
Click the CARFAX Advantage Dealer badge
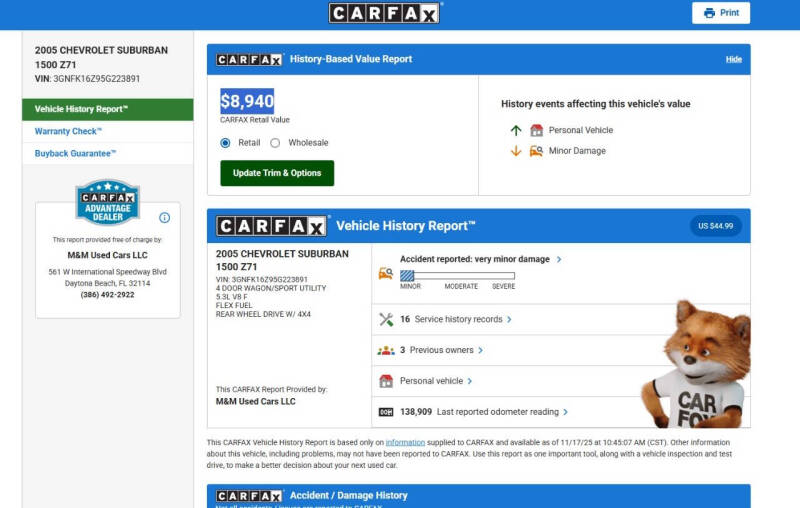coord(107,203)
